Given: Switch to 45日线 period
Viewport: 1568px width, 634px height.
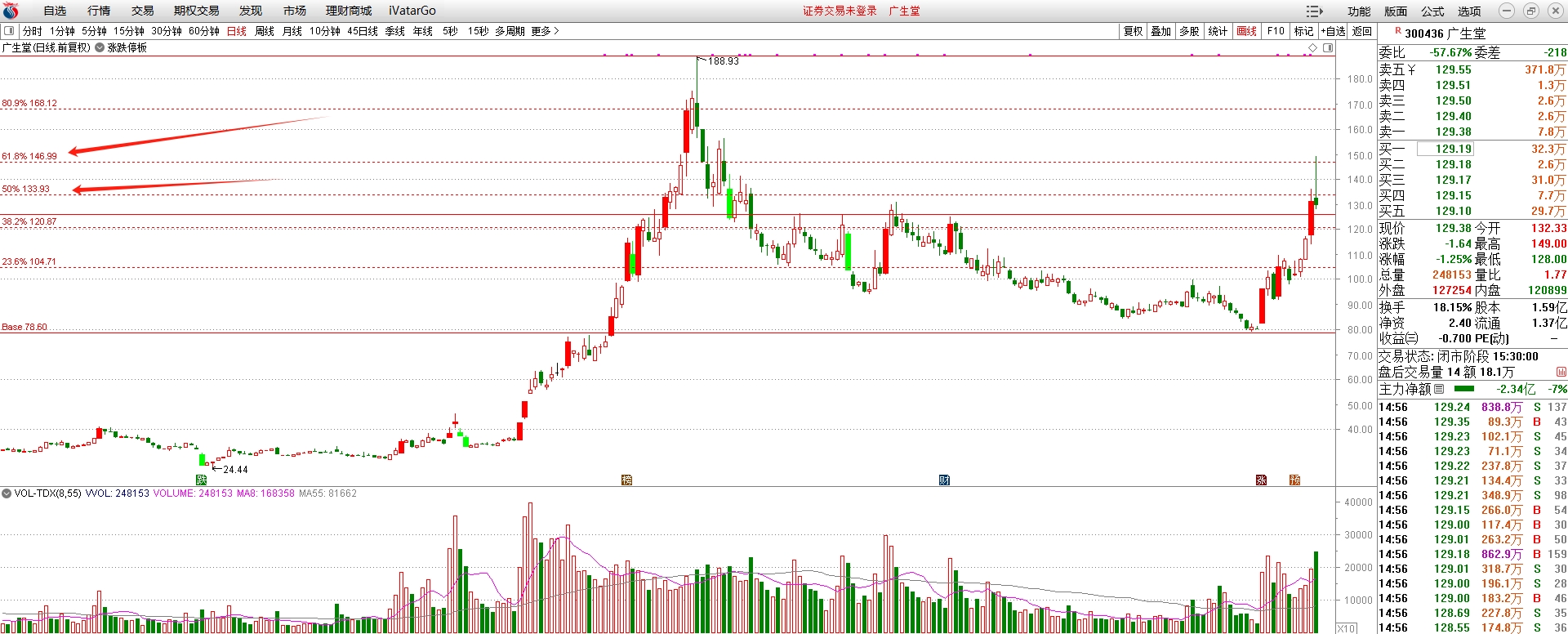Looking at the screenshot, I should (x=363, y=31).
